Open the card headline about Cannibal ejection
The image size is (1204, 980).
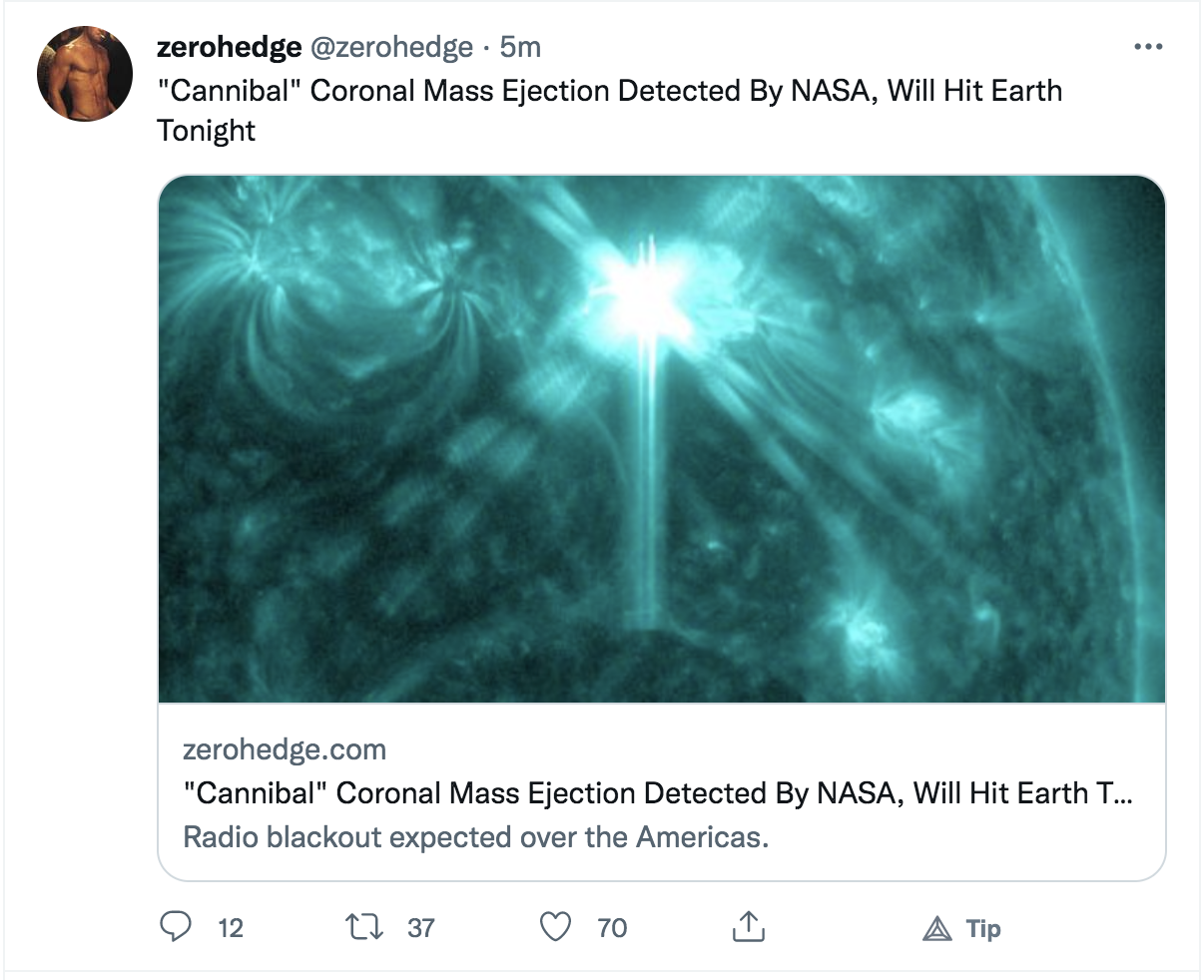658,793
